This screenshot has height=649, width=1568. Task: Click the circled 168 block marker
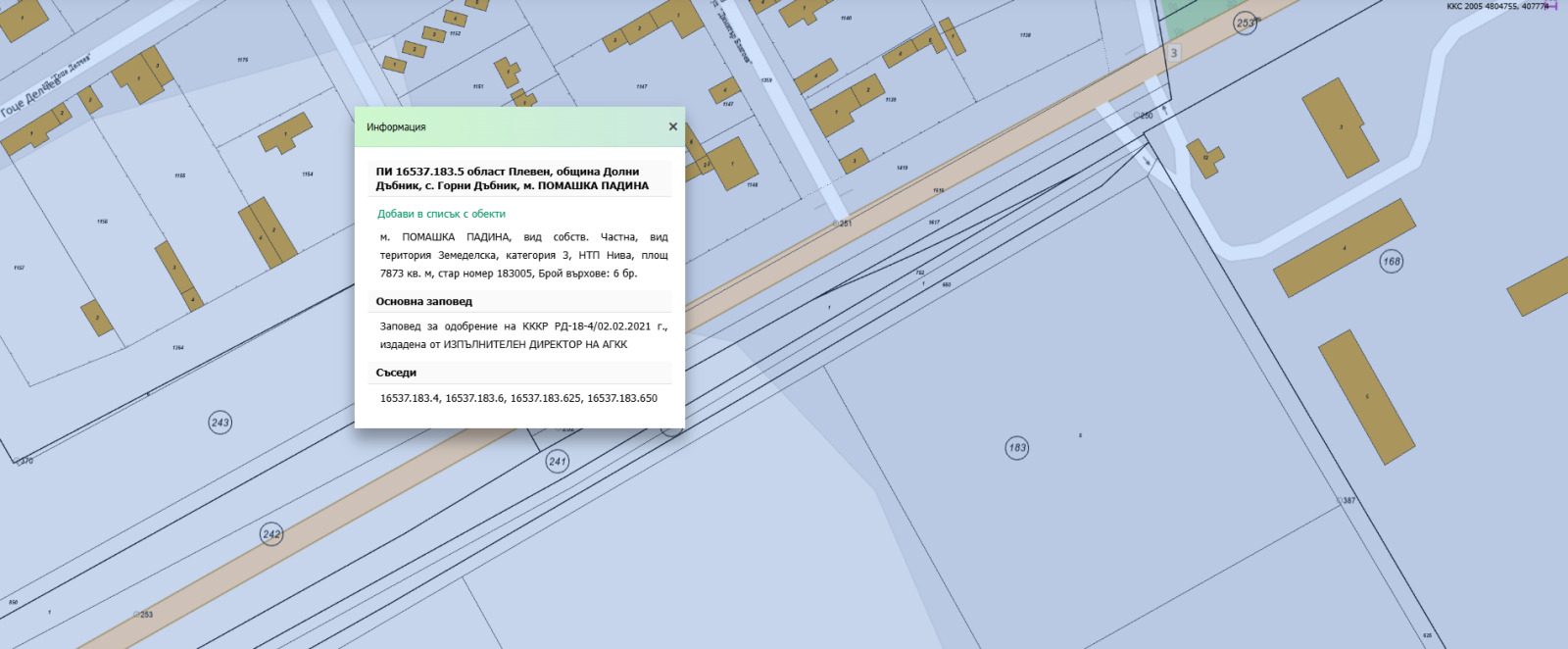pyautogui.click(x=1392, y=261)
